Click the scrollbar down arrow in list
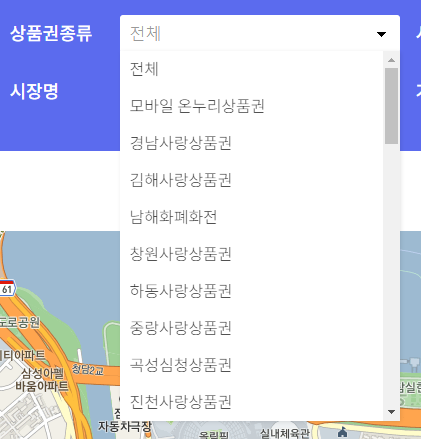Viewport: 421px width, 439px height. [391, 412]
